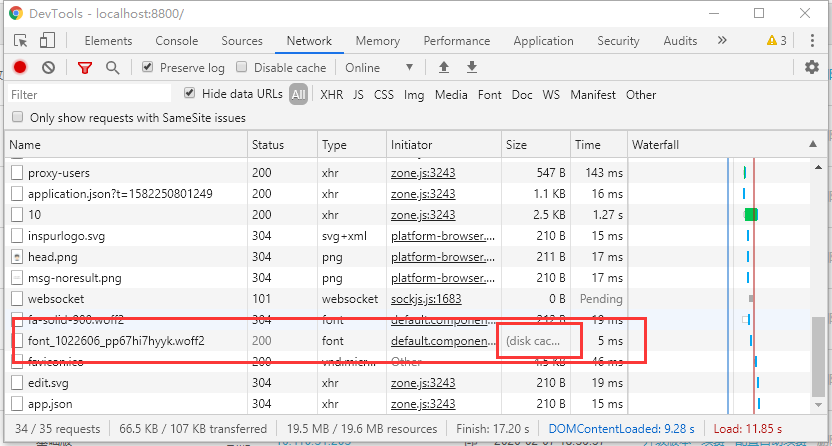Click the Chrome logo in title bar
The width and height of the screenshot is (832, 446).
pos(16,13)
